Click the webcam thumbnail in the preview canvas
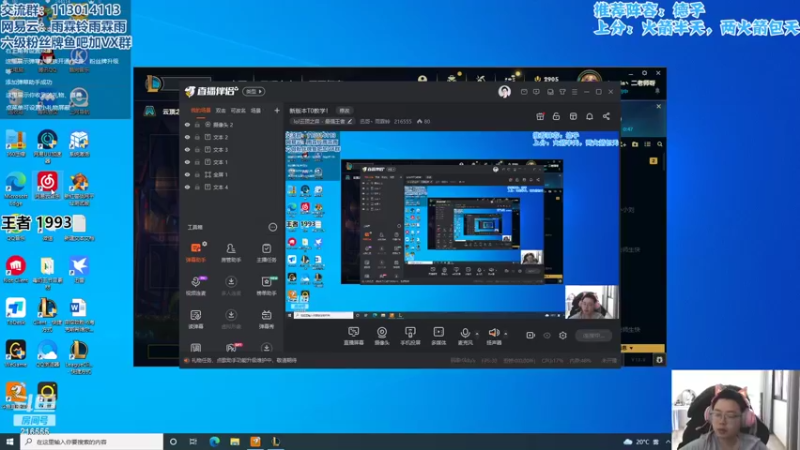The image size is (800, 450). (591, 302)
